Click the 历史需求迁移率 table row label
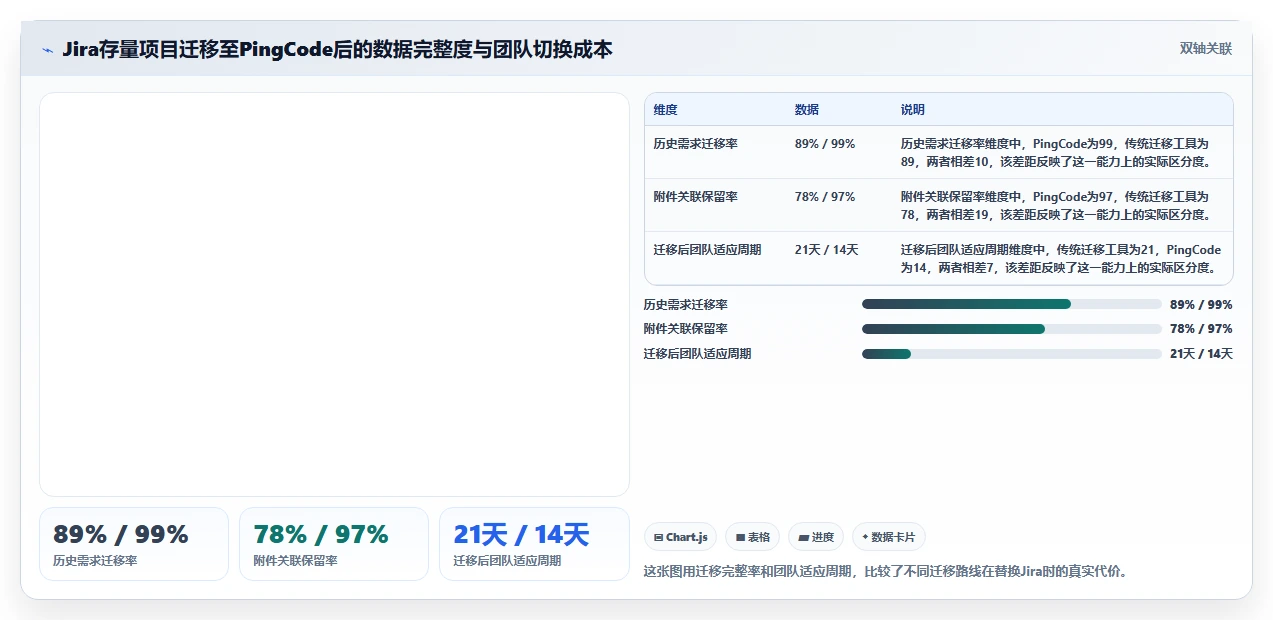 [695, 144]
